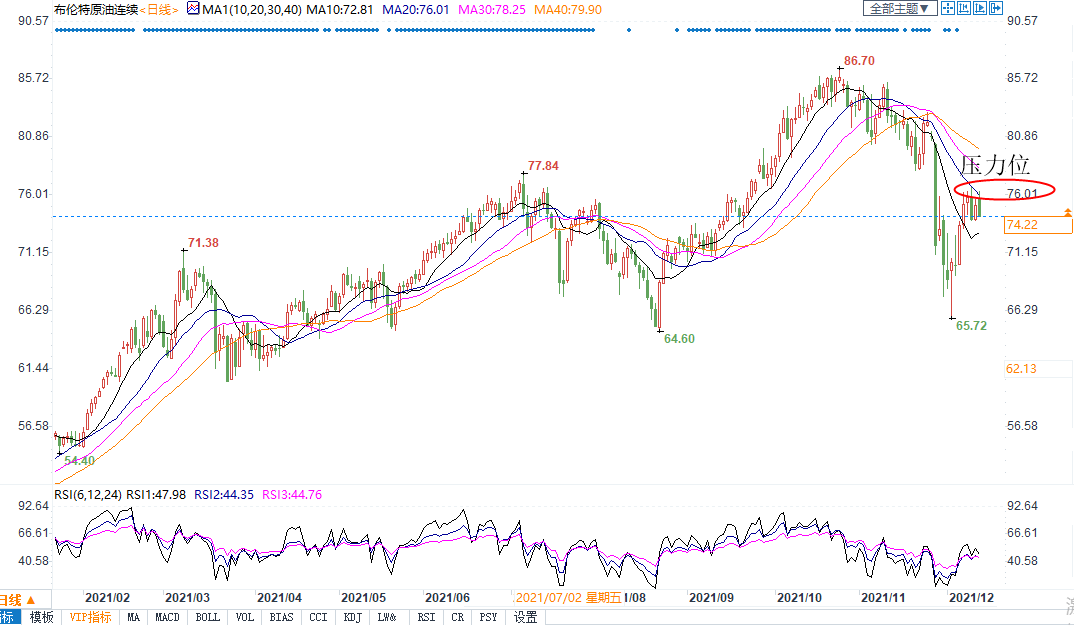Select the RSI indicator tab

426,617
